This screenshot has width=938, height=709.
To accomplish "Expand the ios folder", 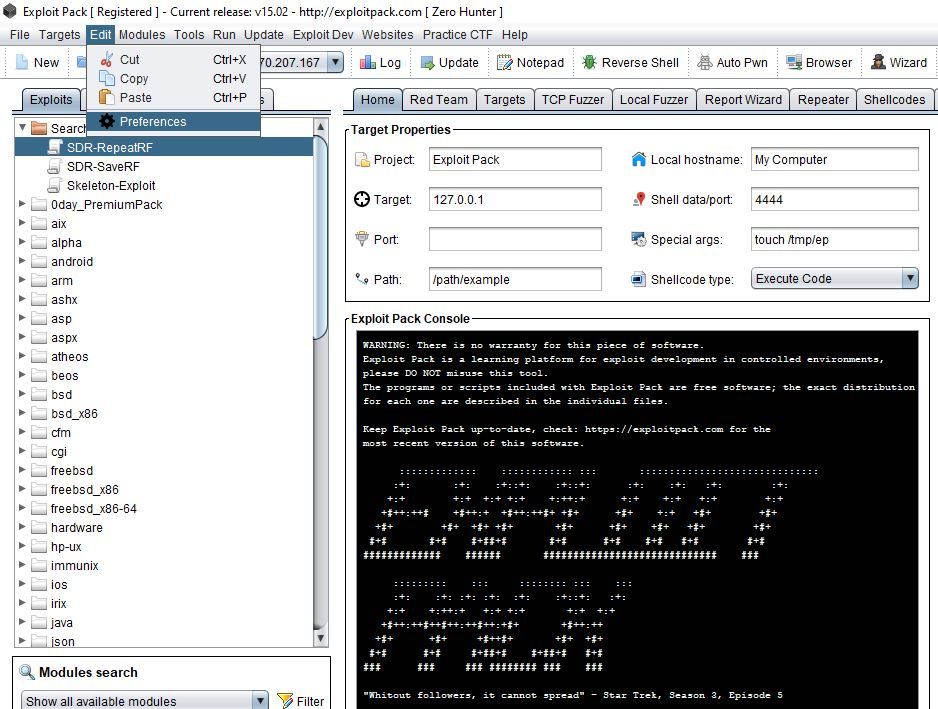I will (x=22, y=584).
